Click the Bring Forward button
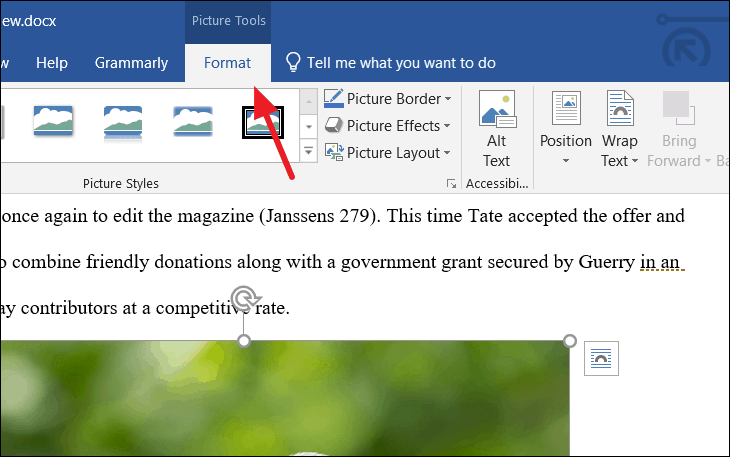 (x=679, y=129)
